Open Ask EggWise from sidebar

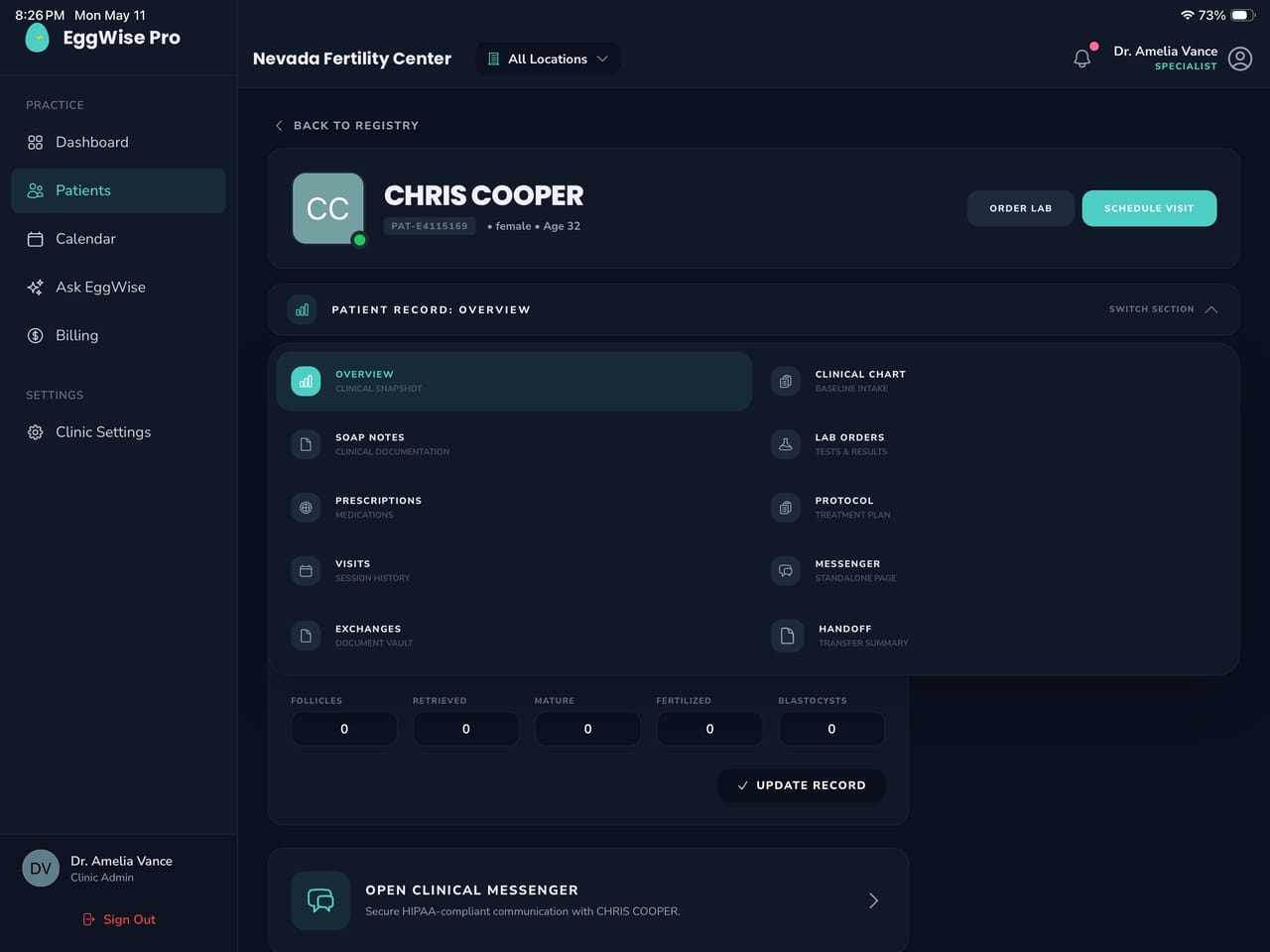point(118,288)
